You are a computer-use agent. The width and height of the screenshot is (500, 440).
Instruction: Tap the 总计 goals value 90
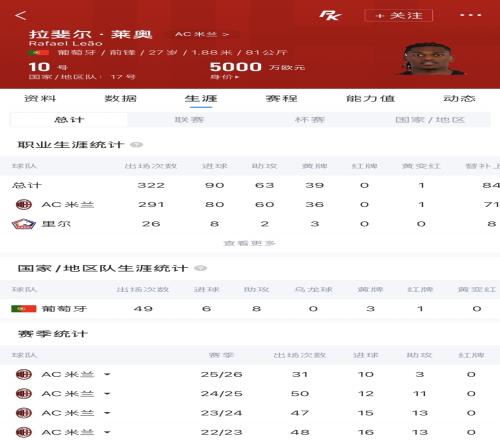pyautogui.click(x=215, y=185)
